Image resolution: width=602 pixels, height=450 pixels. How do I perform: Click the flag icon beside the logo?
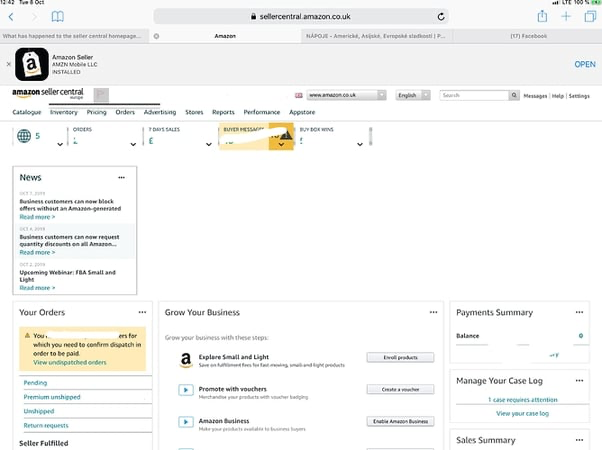click(x=101, y=94)
